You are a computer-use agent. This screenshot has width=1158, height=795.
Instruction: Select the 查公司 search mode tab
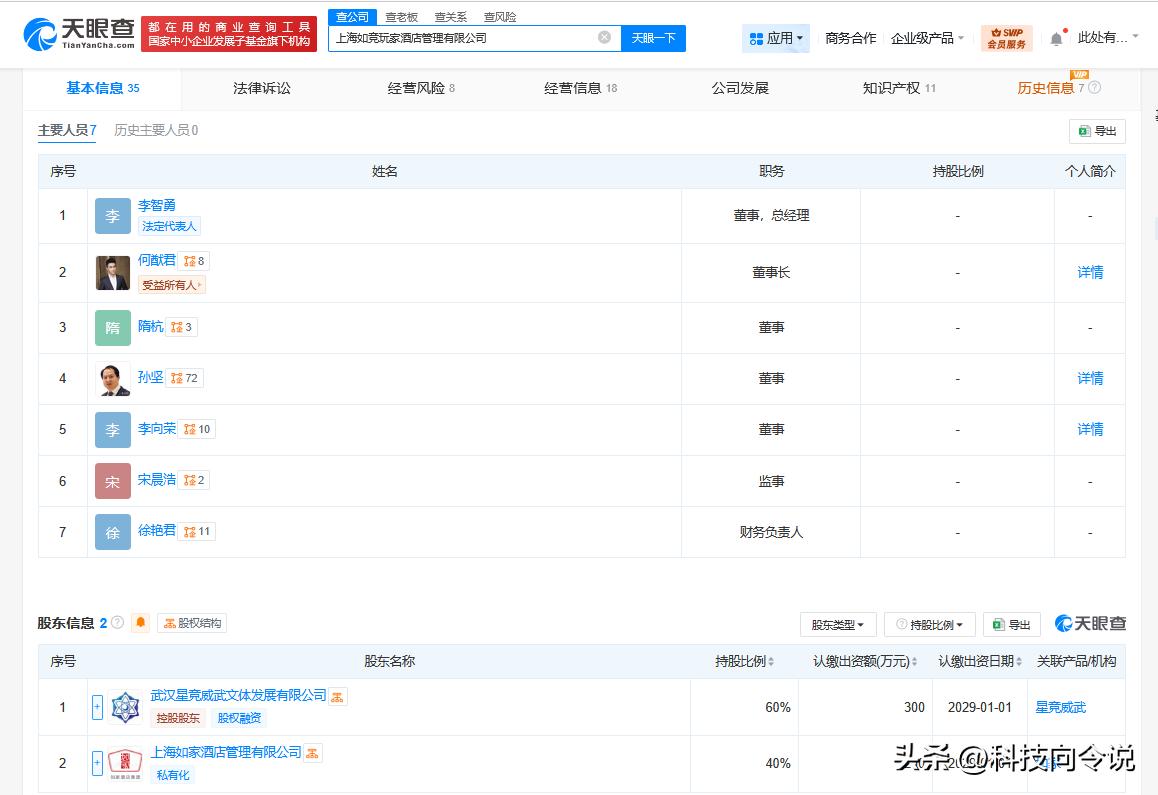(352, 17)
